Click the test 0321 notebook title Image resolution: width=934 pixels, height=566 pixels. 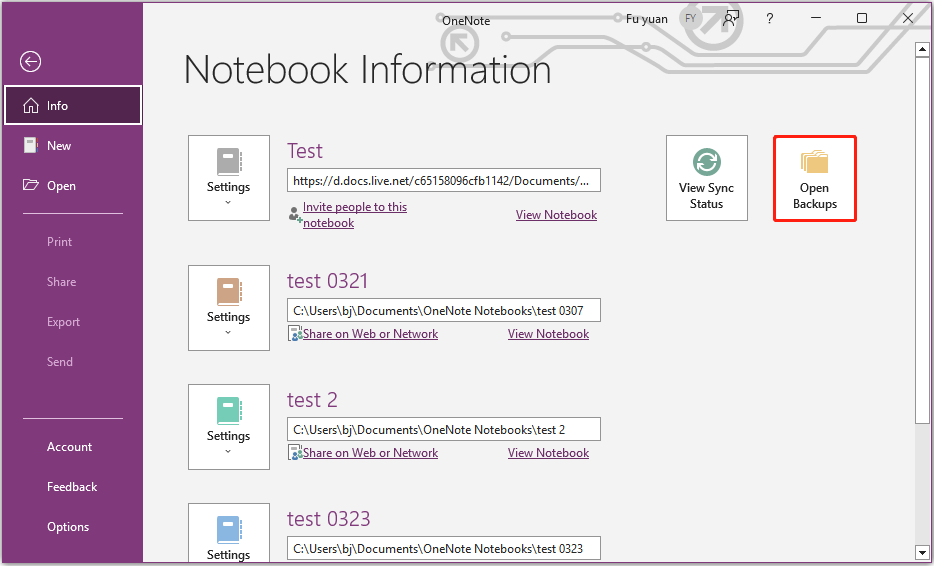point(328,281)
